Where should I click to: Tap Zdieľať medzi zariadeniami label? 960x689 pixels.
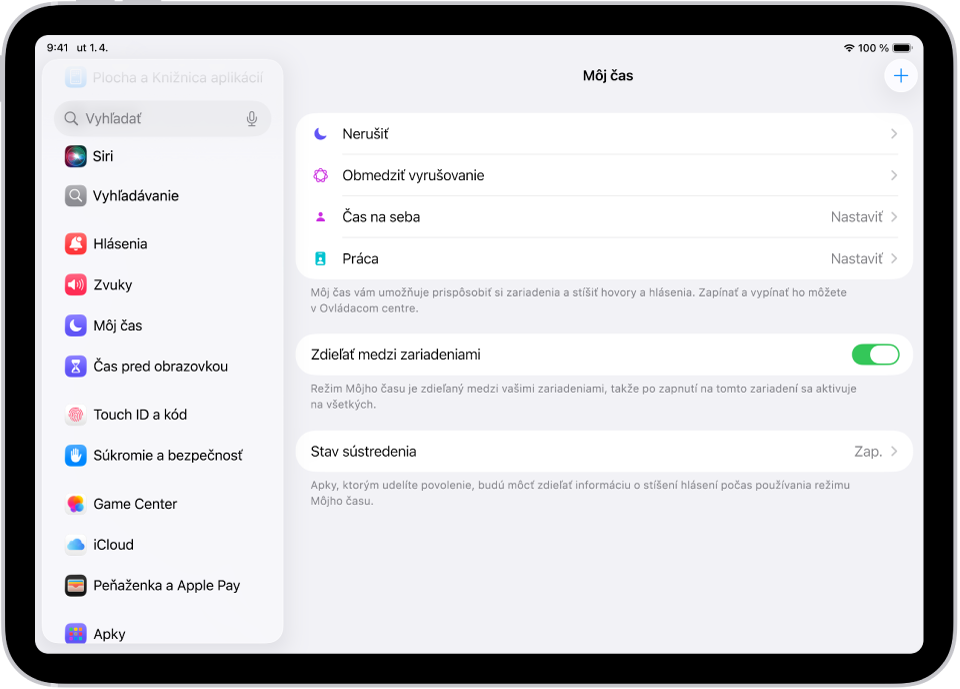pos(396,355)
